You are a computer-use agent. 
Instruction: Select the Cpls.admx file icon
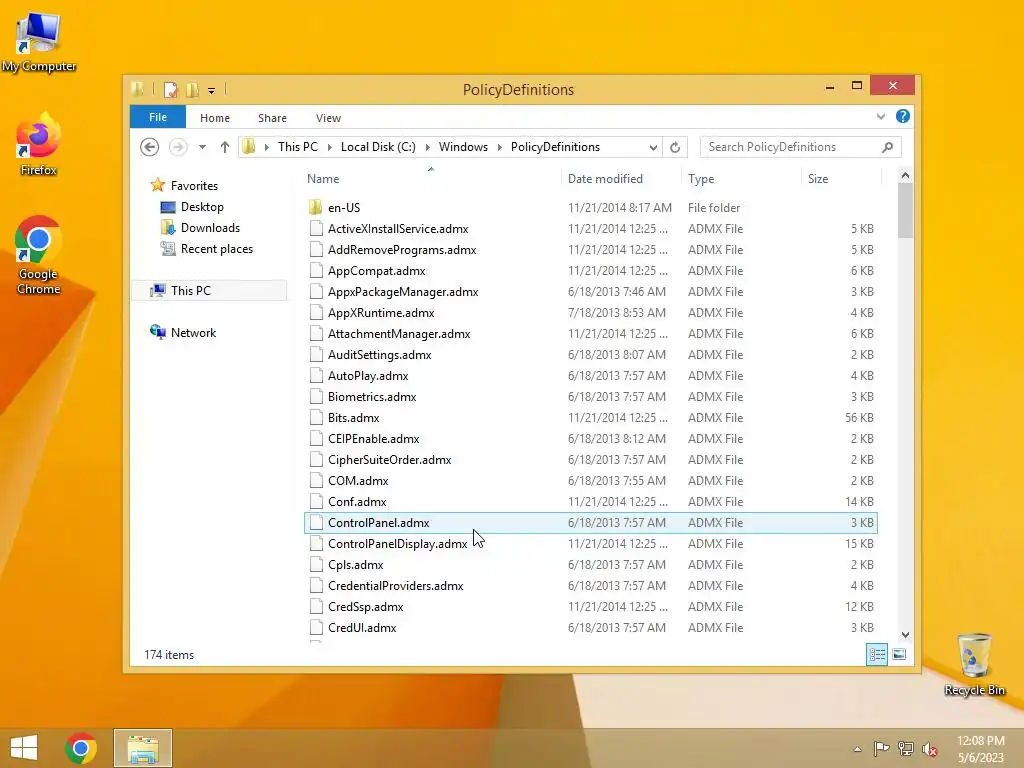pos(316,565)
